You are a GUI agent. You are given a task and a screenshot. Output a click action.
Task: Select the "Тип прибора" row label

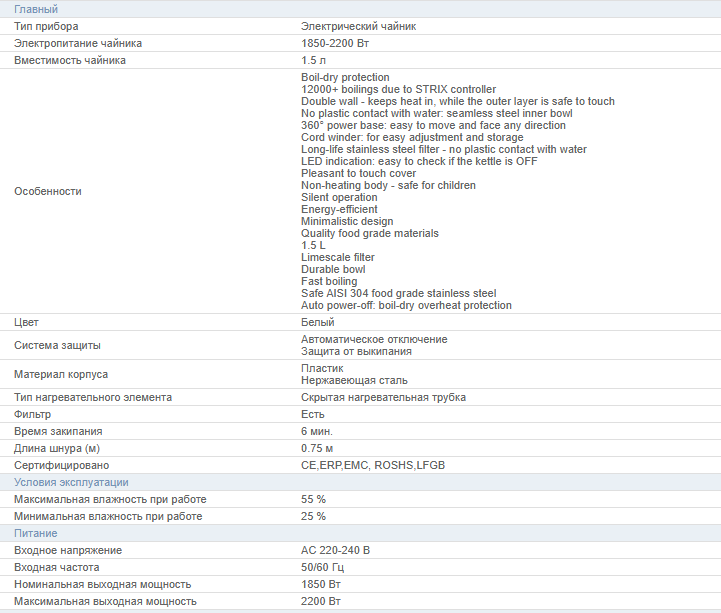[x=46, y=26]
